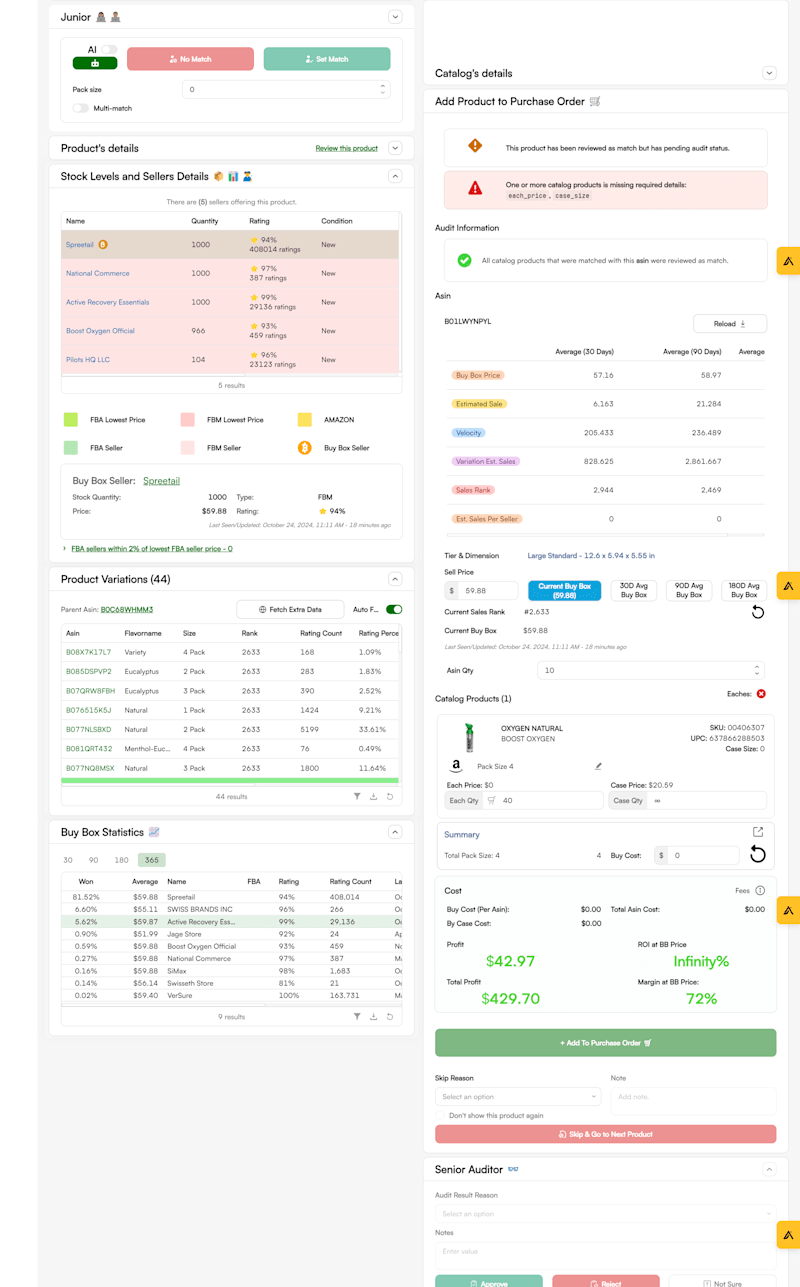This screenshot has height=1287, width=800.
Task: Toggle the AI switch
Action: [x=109, y=49]
